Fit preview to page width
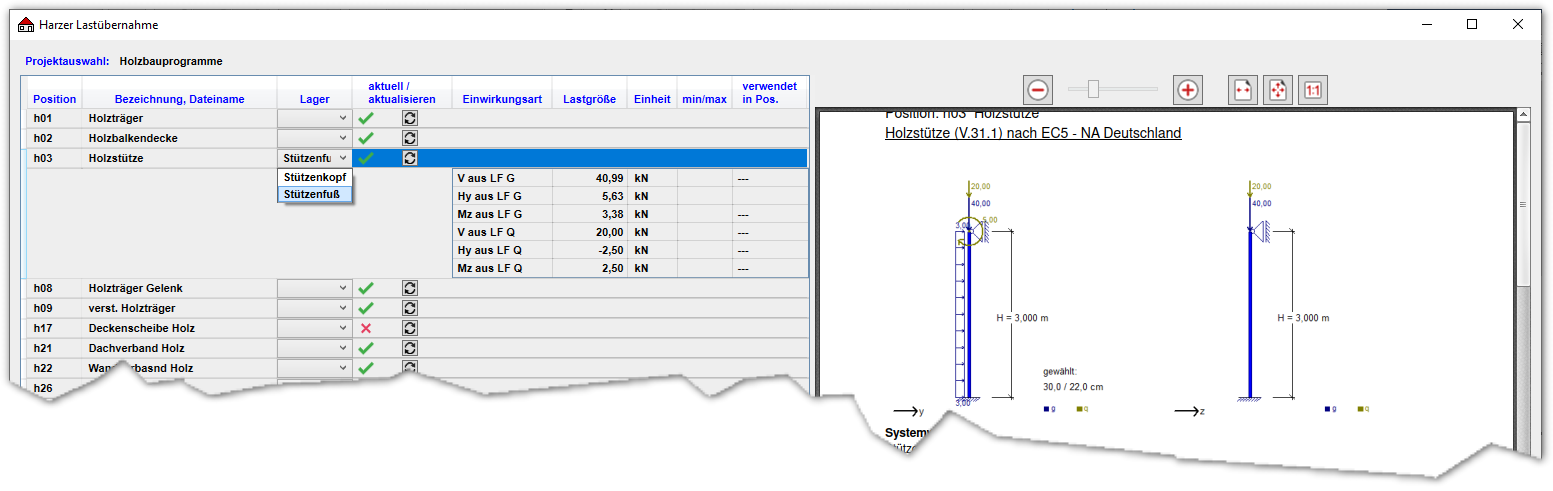The width and height of the screenshot is (1553, 491). [1243, 90]
